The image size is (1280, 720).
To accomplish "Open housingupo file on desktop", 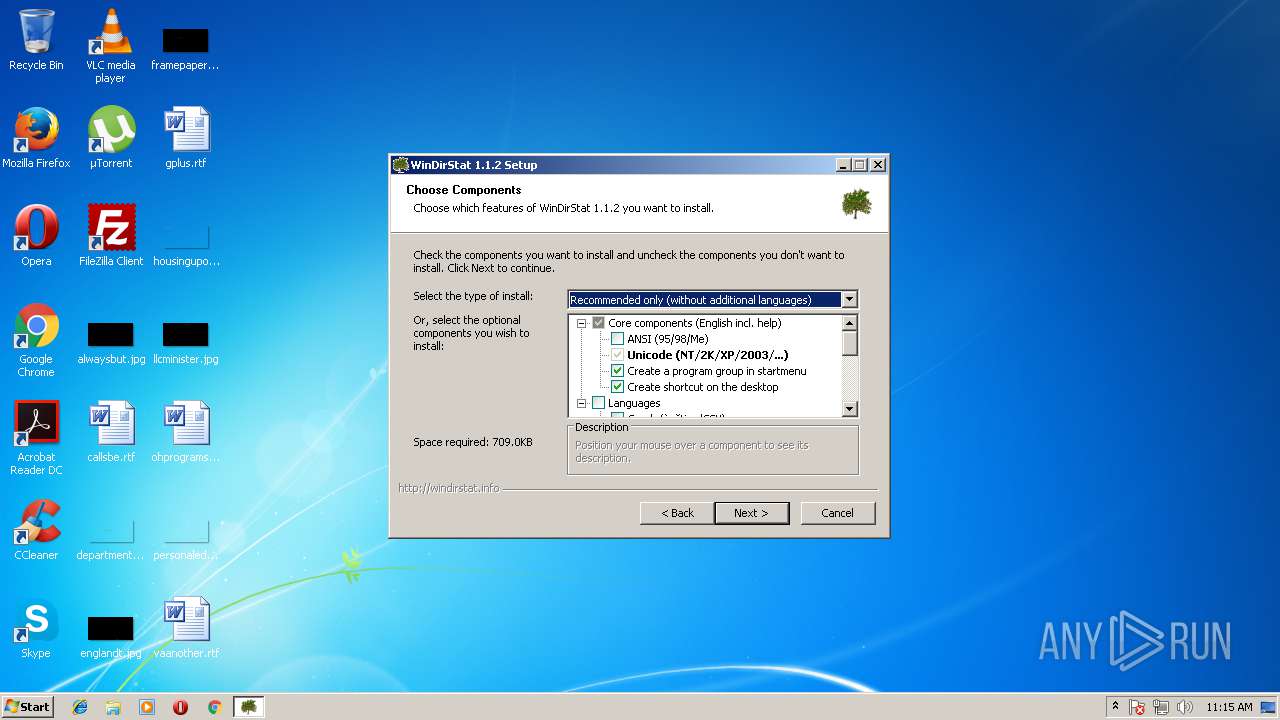I will point(186,246).
